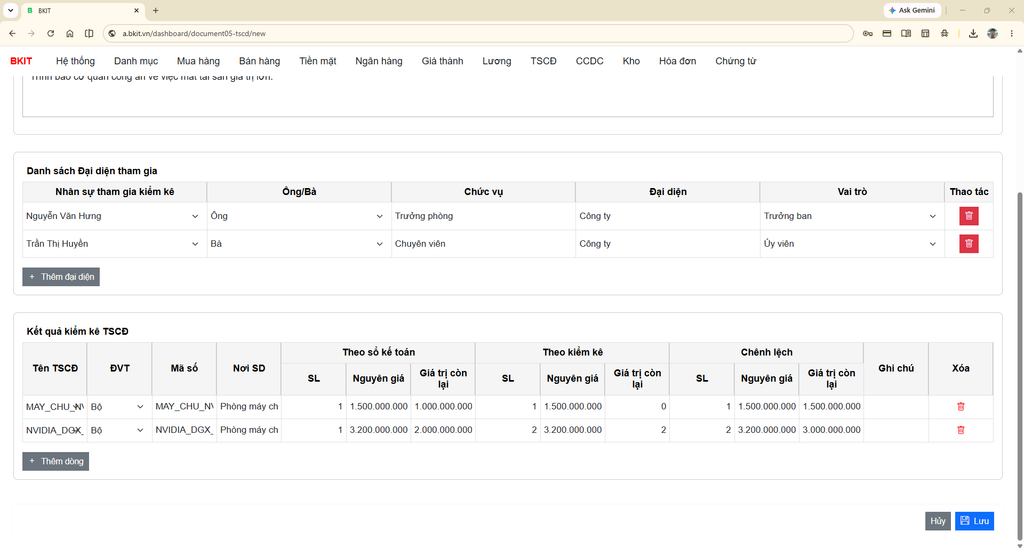Open tab search dropdown arrow
The height and width of the screenshot is (550, 1024).
[10, 10]
